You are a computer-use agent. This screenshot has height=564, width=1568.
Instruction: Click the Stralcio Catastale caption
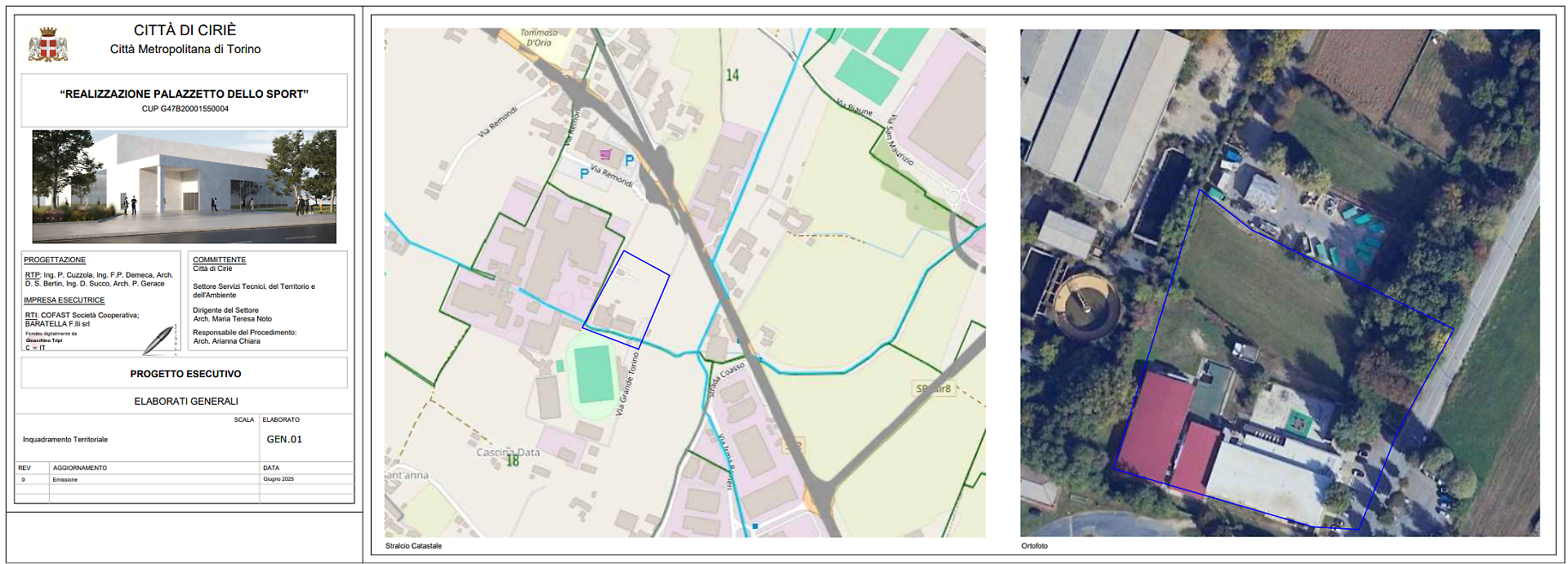(x=413, y=546)
